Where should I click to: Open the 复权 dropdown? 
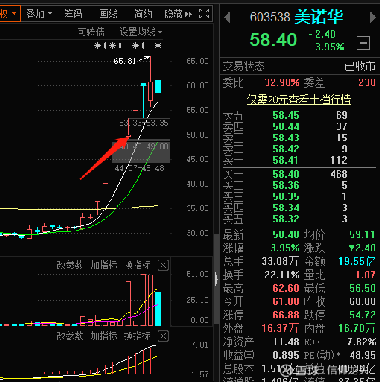(9, 14)
